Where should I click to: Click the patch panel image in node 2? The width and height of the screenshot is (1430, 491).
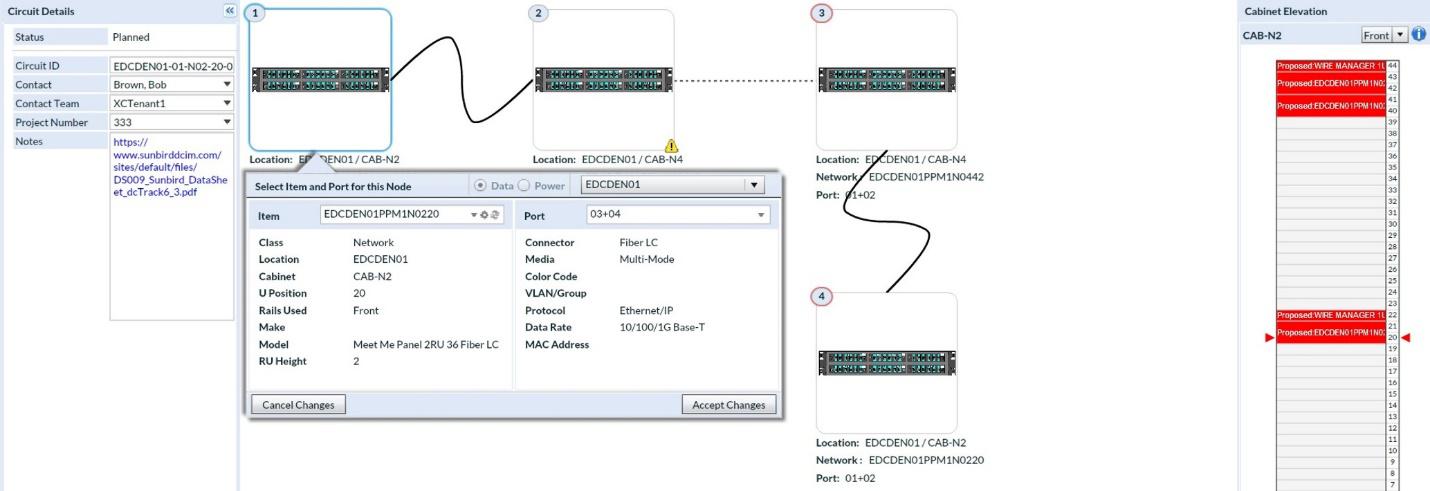(x=603, y=80)
